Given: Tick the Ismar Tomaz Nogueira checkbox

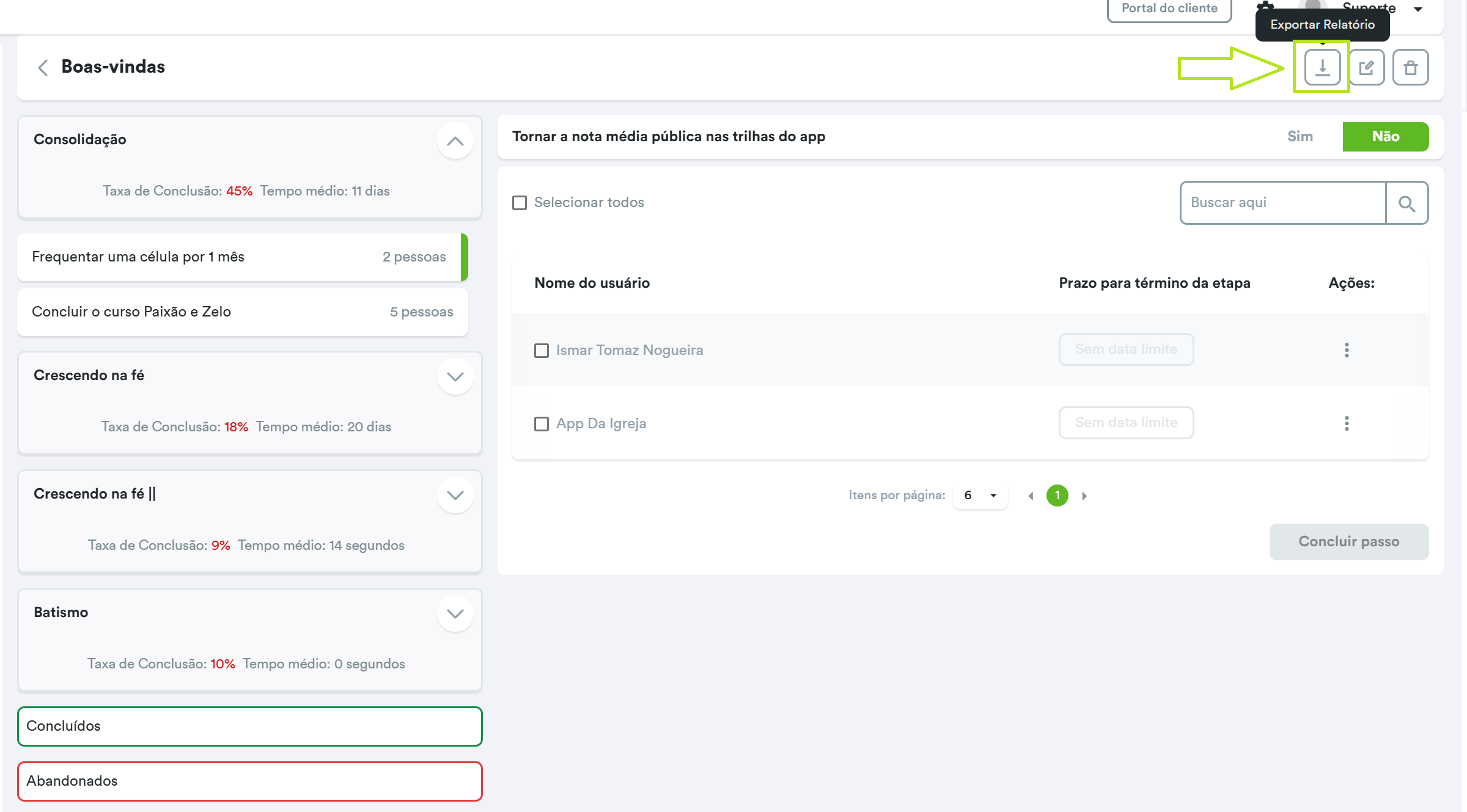Looking at the screenshot, I should pyautogui.click(x=542, y=351).
